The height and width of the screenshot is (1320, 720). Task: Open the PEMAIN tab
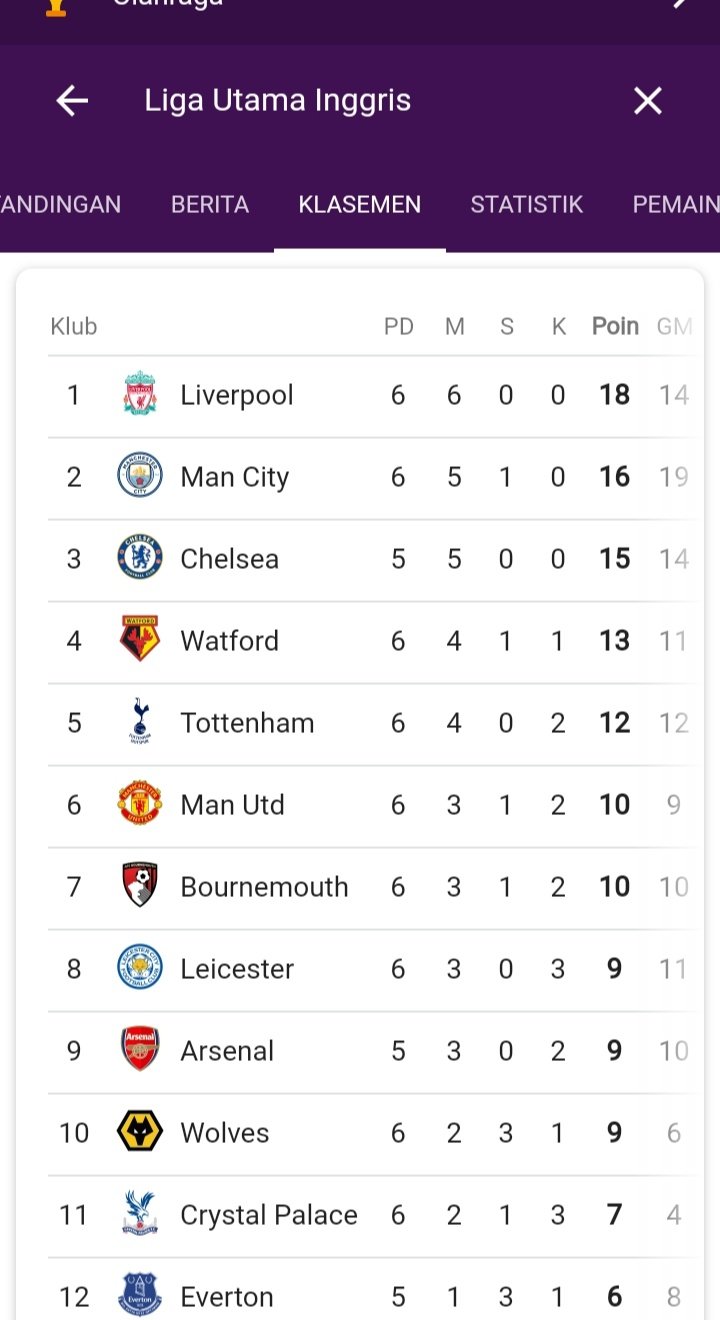676,205
